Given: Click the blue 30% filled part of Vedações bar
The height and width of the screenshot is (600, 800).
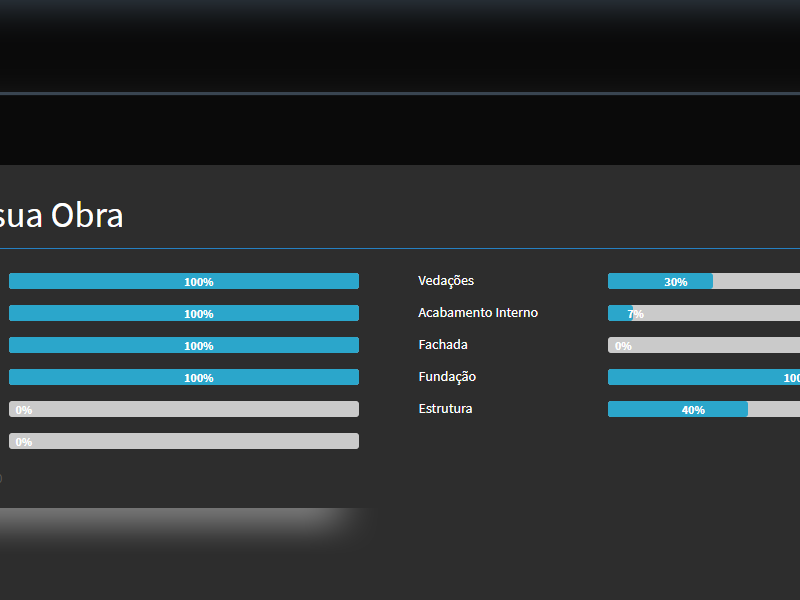Looking at the screenshot, I should [x=660, y=281].
